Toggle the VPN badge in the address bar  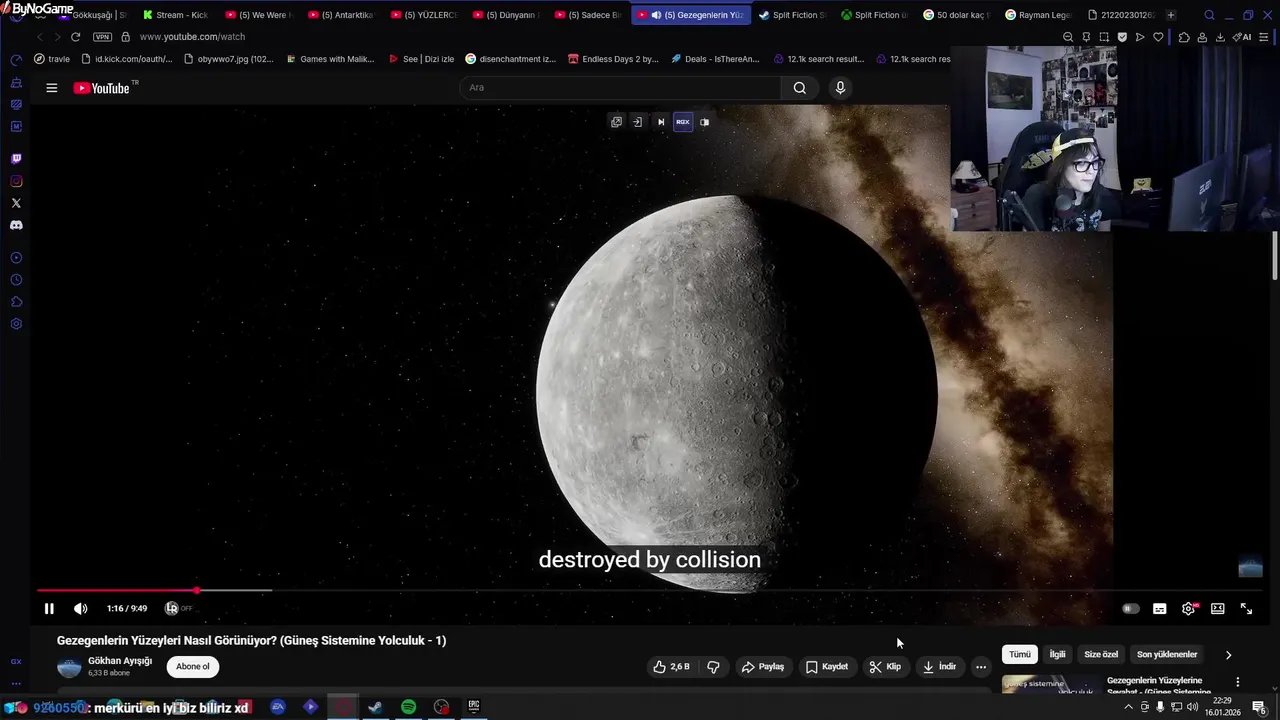[x=102, y=37]
